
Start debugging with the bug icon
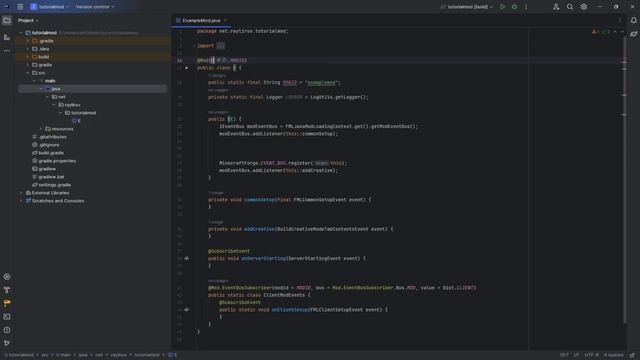514,7
